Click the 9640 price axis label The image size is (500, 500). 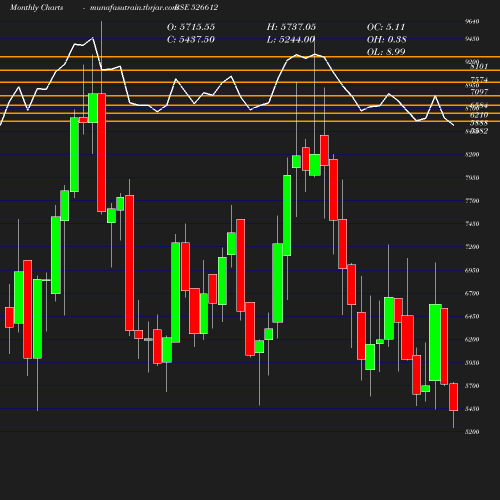[472, 21]
